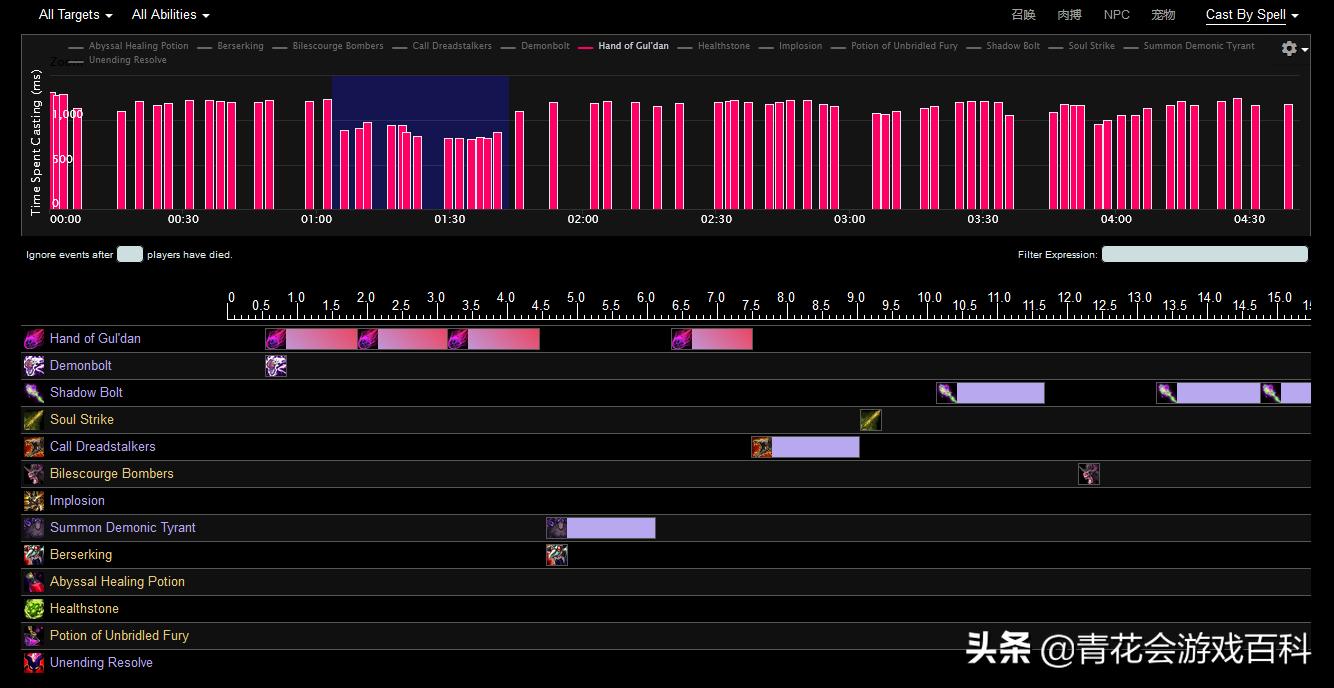Switch to the NPC tab
The height and width of the screenshot is (688, 1334).
pyautogui.click(x=1116, y=14)
